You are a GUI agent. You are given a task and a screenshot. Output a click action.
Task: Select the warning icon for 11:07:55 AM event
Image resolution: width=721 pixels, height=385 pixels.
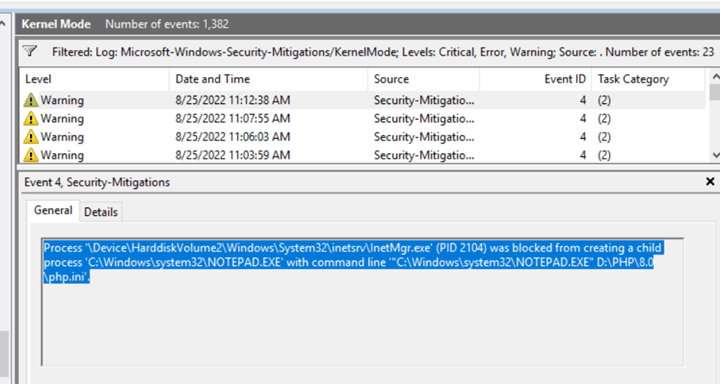click(x=31, y=118)
